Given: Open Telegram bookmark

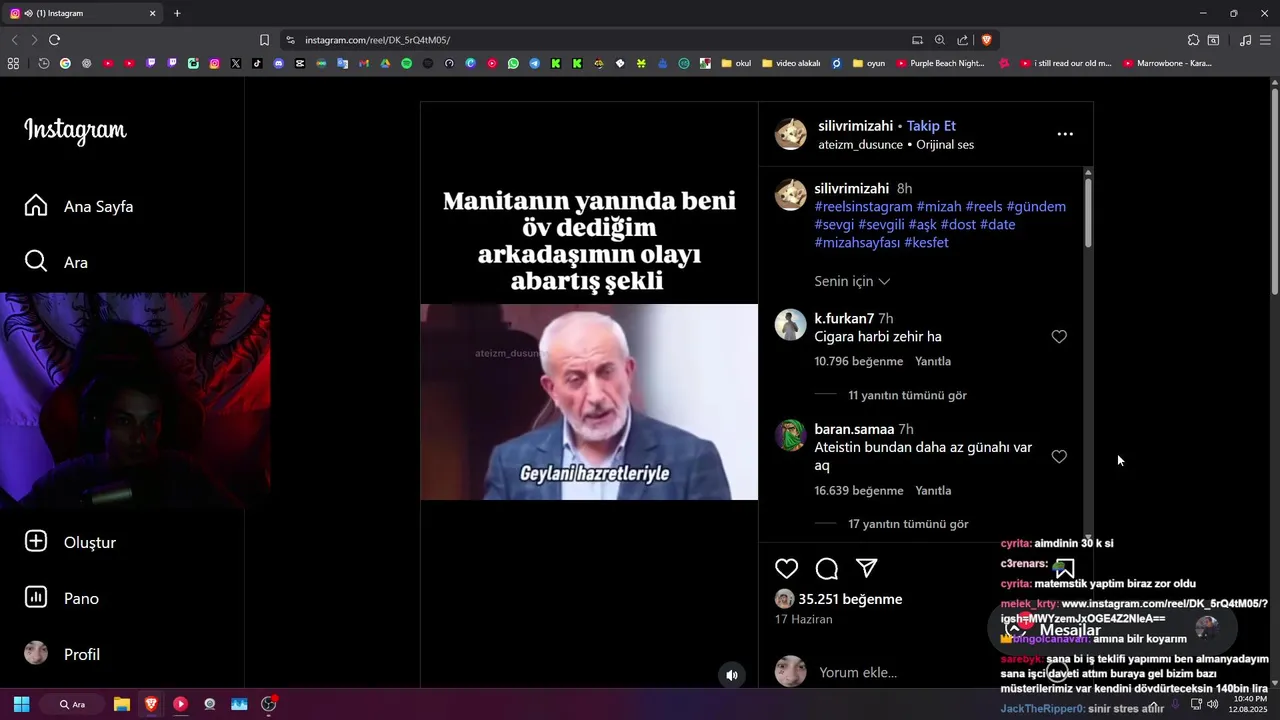Looking at the screenshot, I should coord(534,63).
